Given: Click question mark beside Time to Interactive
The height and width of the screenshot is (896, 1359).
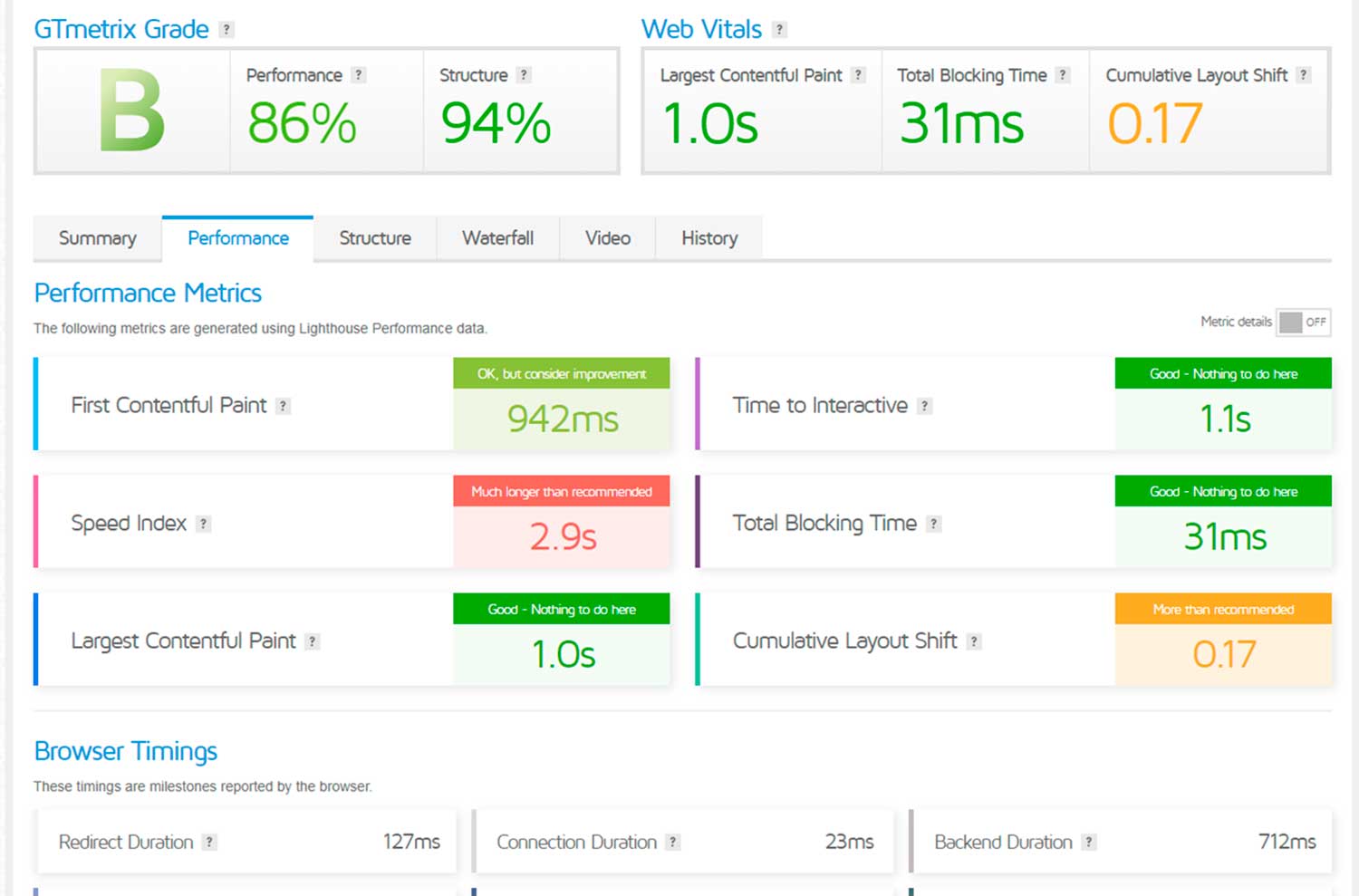Looking at the screenshot, I should (x=924, y=406).
